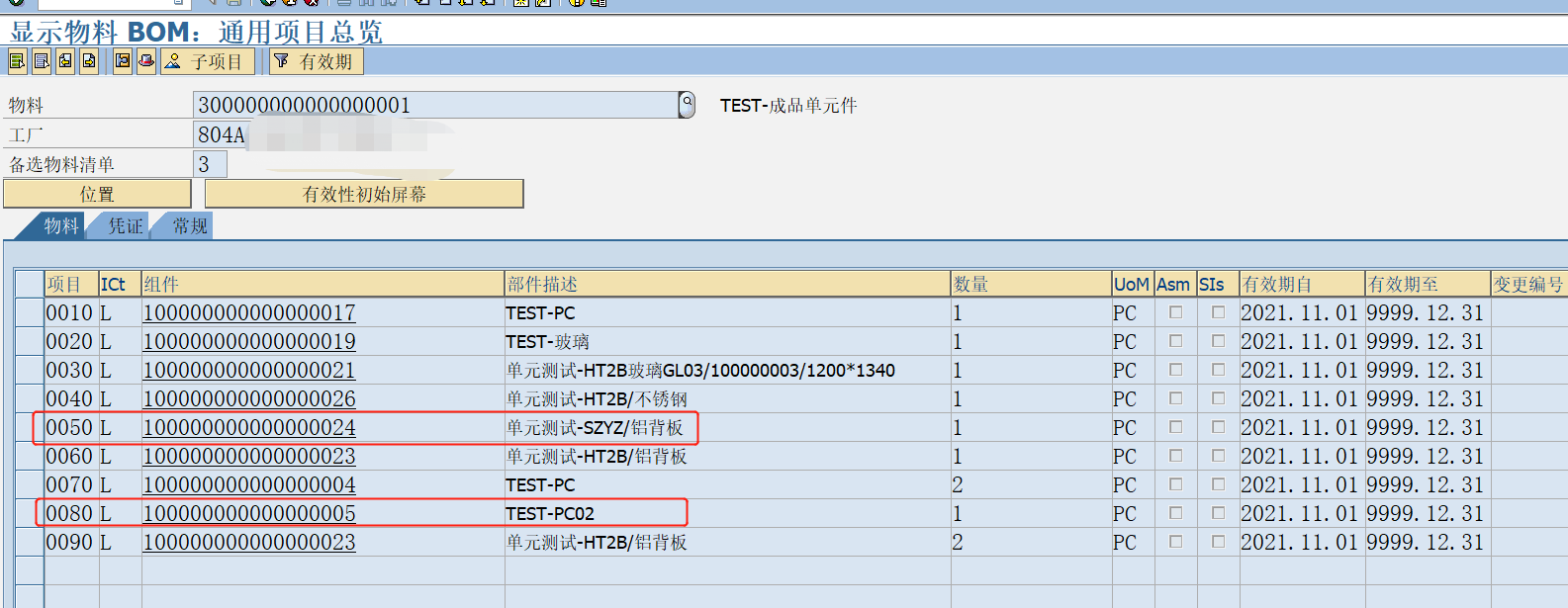
Task: Open the 子项目 sub-items button
Action: 208,61
